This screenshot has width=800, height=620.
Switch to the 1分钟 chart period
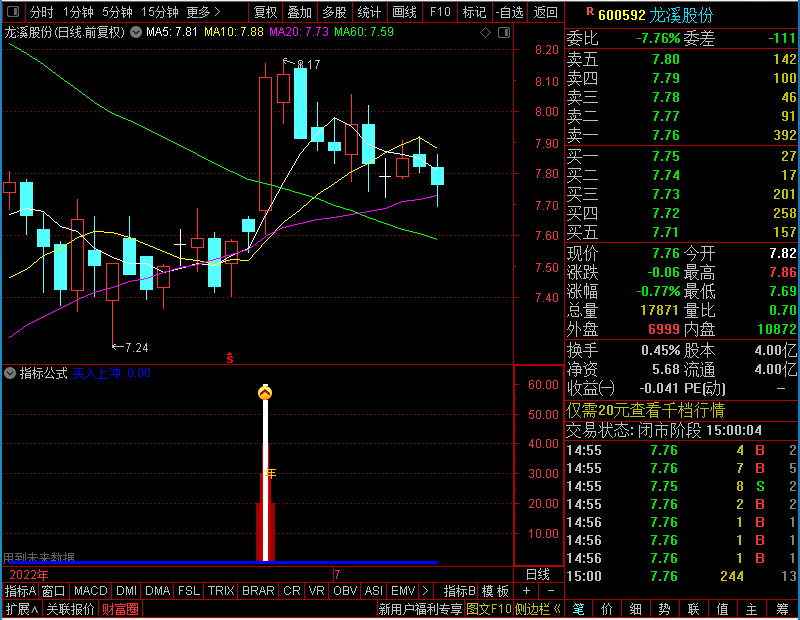[x=78, y=12]
